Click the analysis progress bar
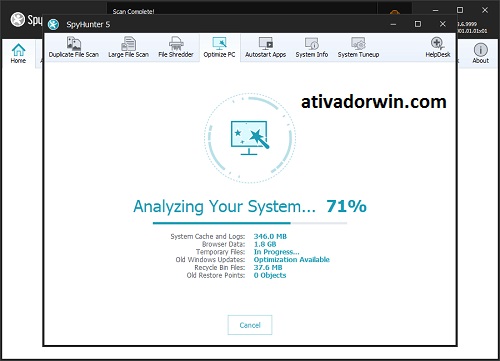The width and height of the screenshot is (500, 361). [x=250, y=223]
